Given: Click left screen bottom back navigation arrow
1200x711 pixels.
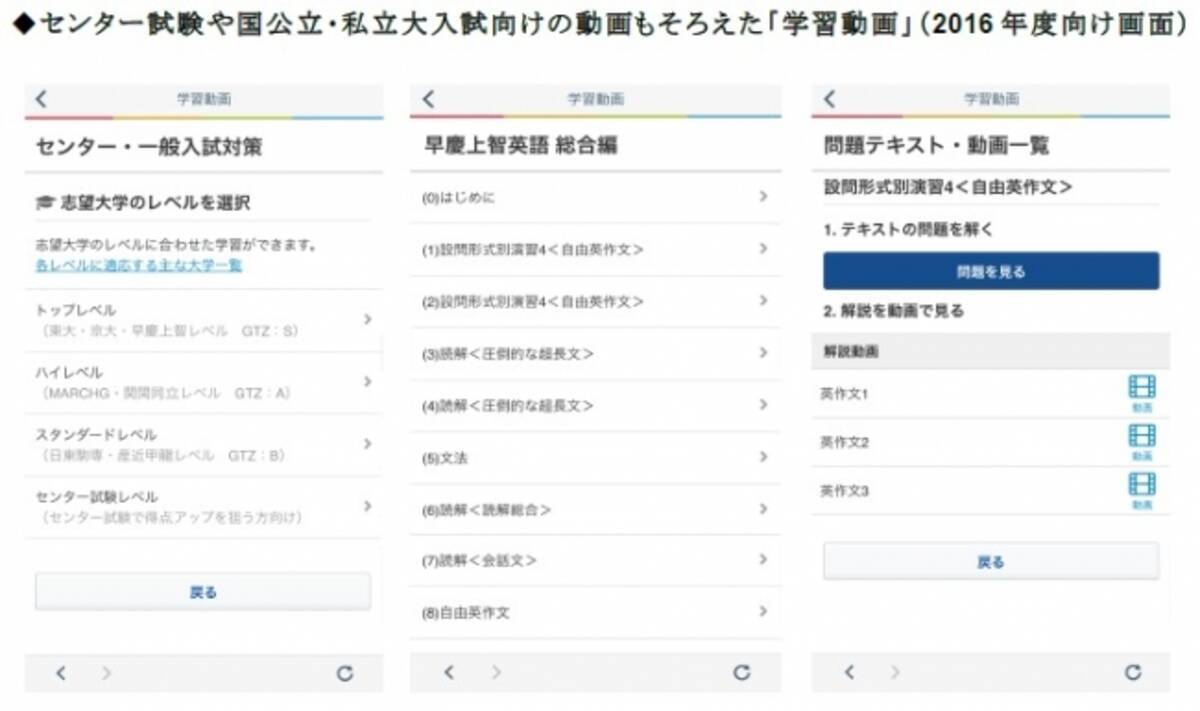Looking at the screenshot, I should point(60,673).
